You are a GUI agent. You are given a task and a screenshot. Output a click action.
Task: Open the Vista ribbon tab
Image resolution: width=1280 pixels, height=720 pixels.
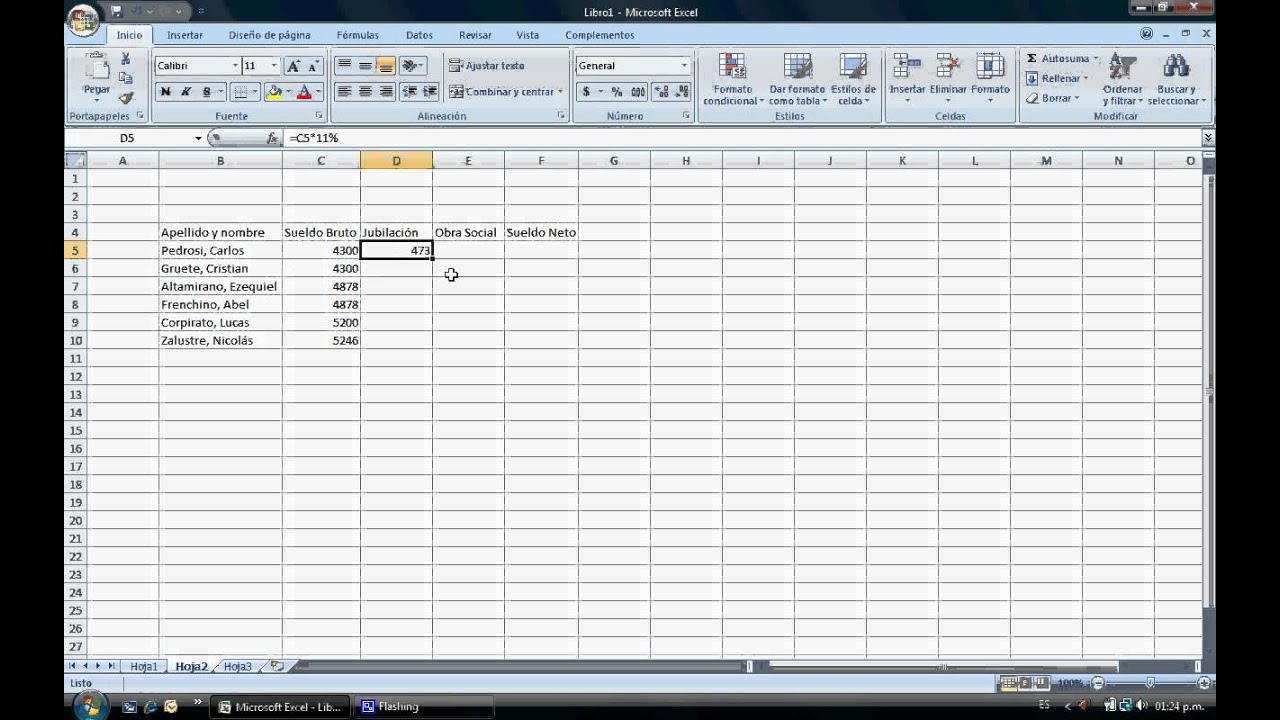click(528, 35)
